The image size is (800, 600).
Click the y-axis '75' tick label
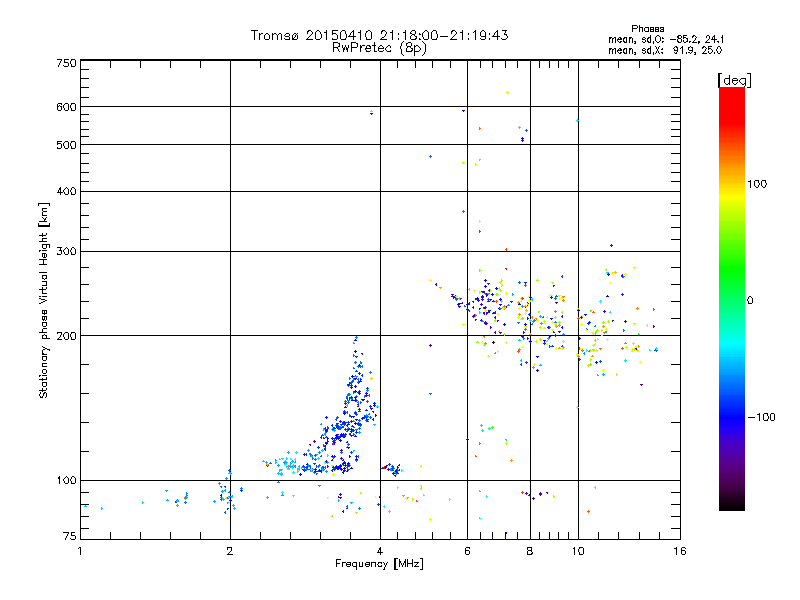70,536
